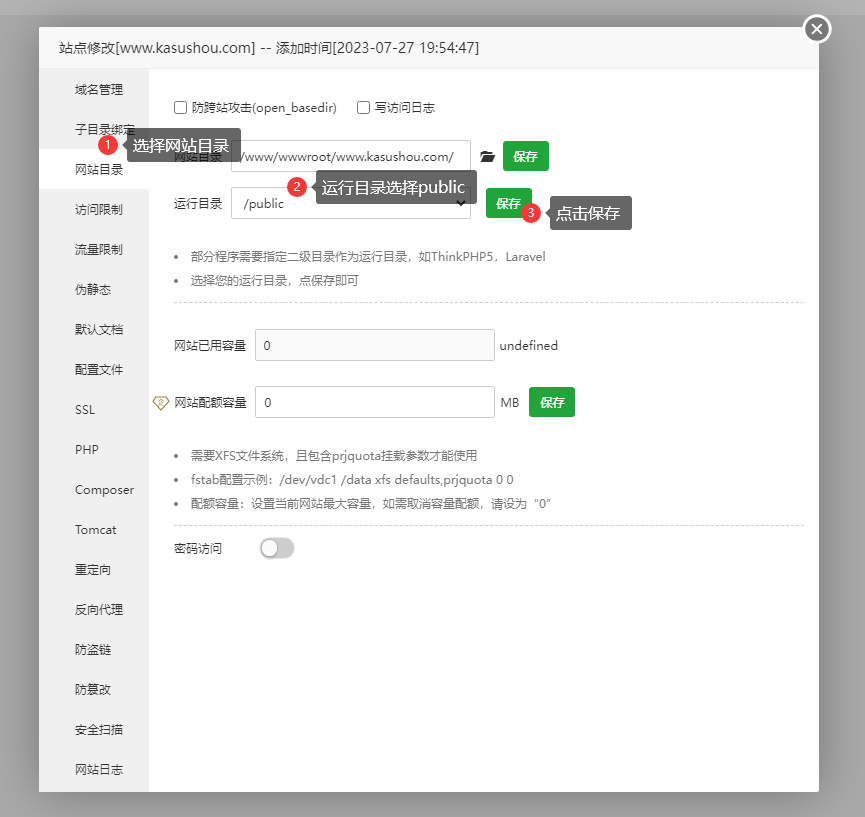This screenshot has height=817, width=865.
Task: Close the site settings dialog
Action: 816,29
